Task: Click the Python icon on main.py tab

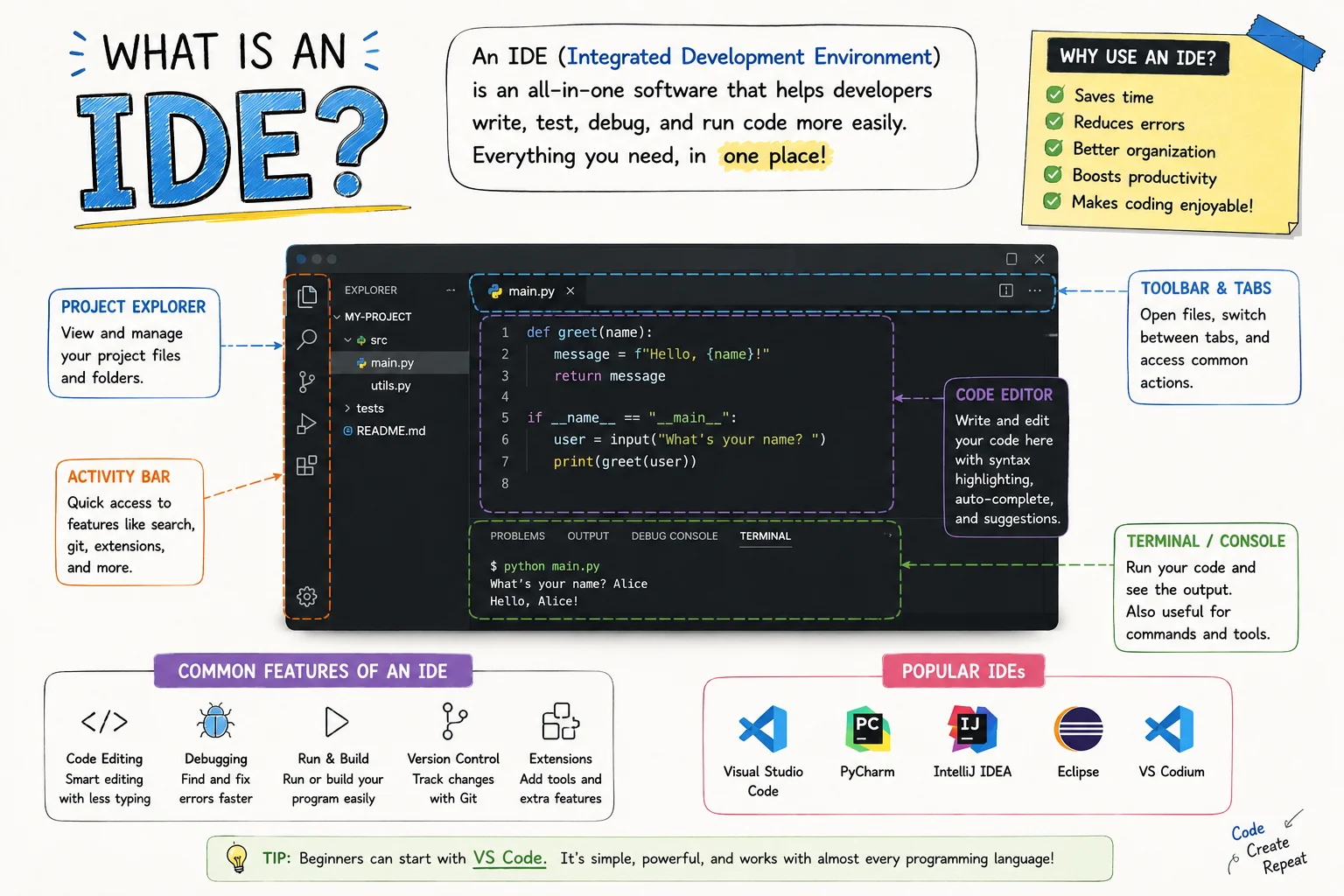Action: (x=495, y=290)
